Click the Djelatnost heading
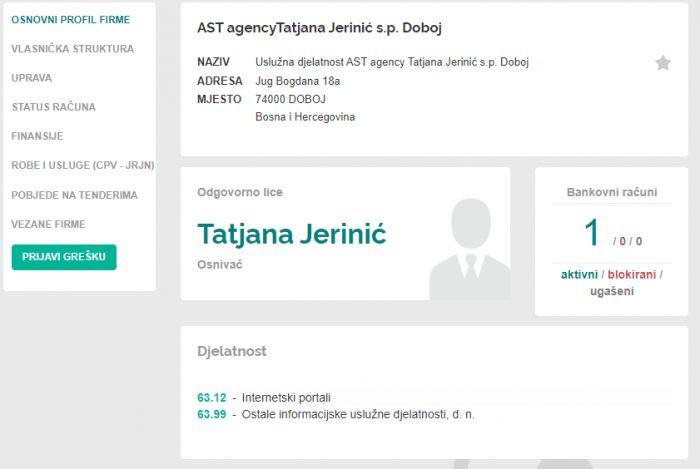Viewport: 700px width, 469px height. click(232, 351)
